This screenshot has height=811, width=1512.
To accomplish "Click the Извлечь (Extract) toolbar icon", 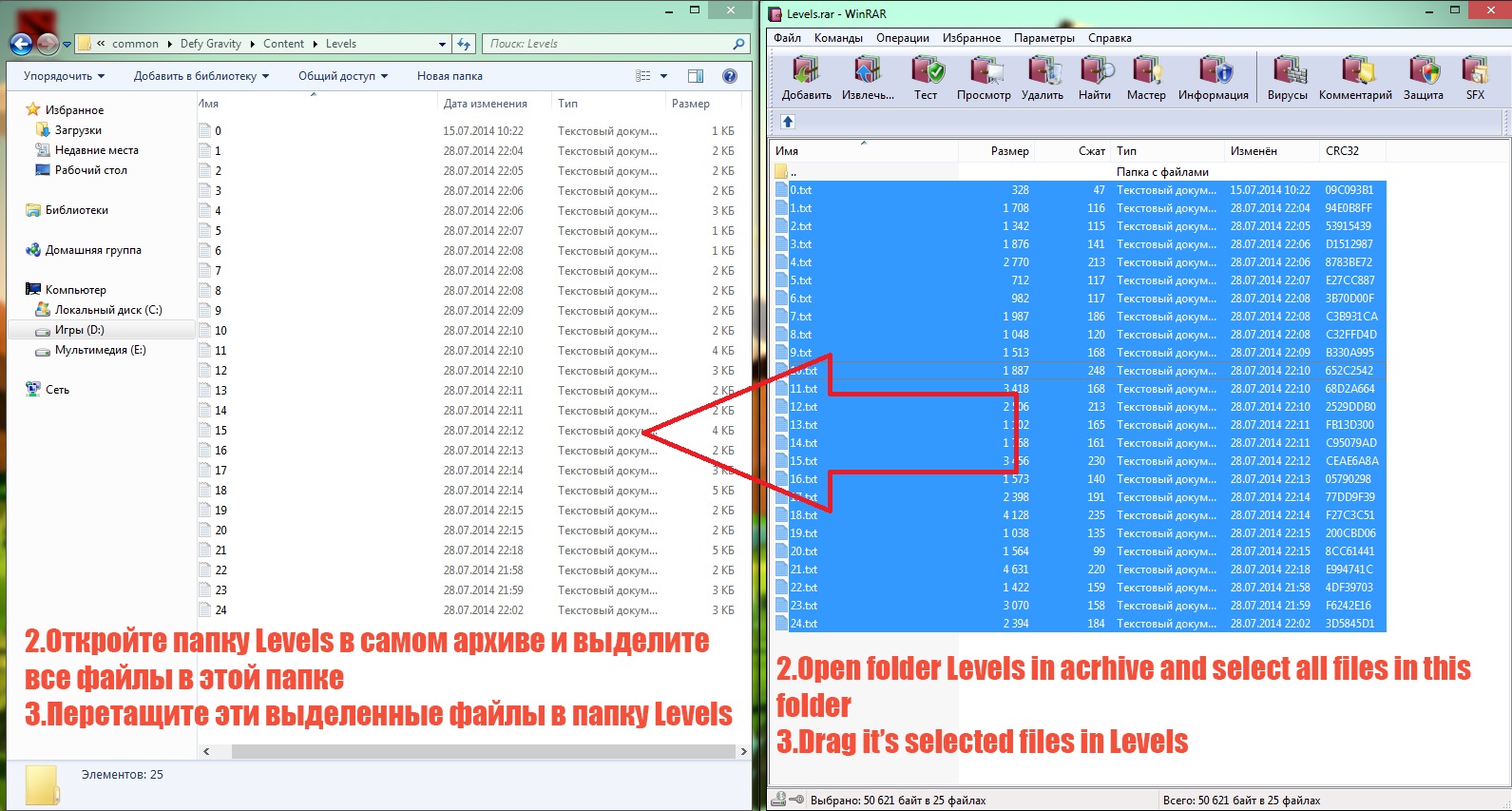I will (x=868, y=77).
